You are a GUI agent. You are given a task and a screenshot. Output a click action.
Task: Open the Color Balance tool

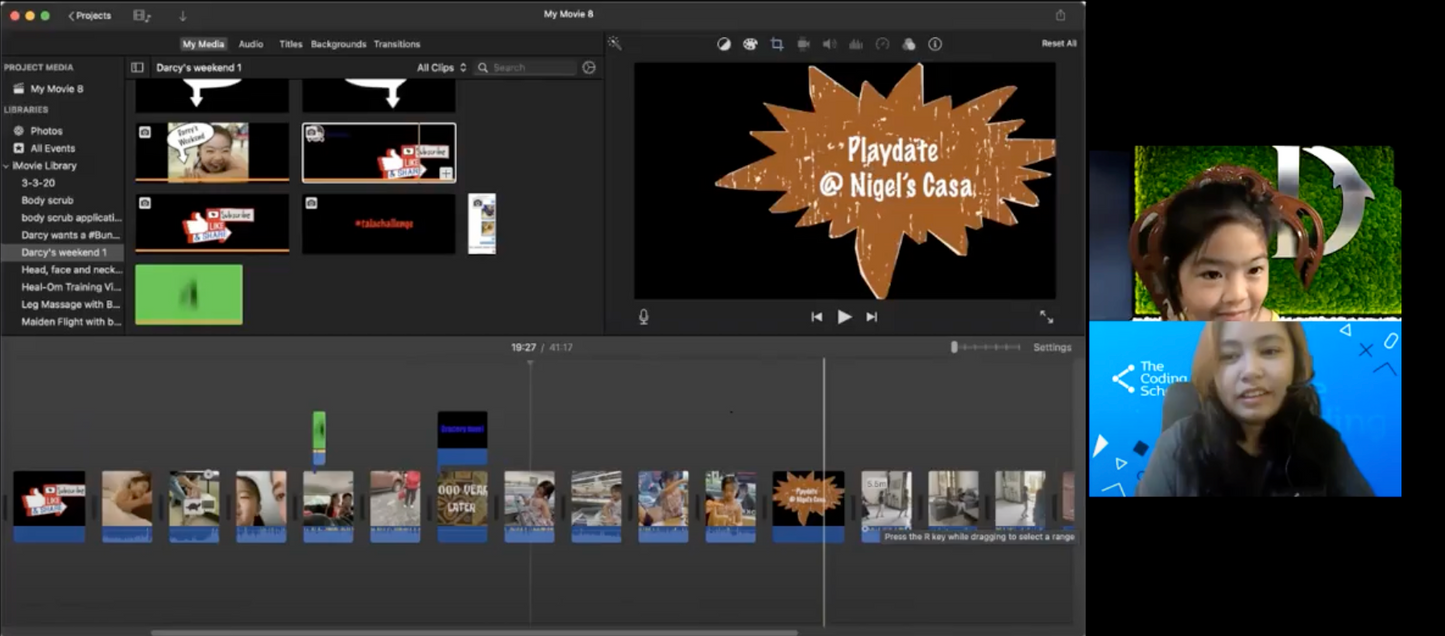(724, 44)
